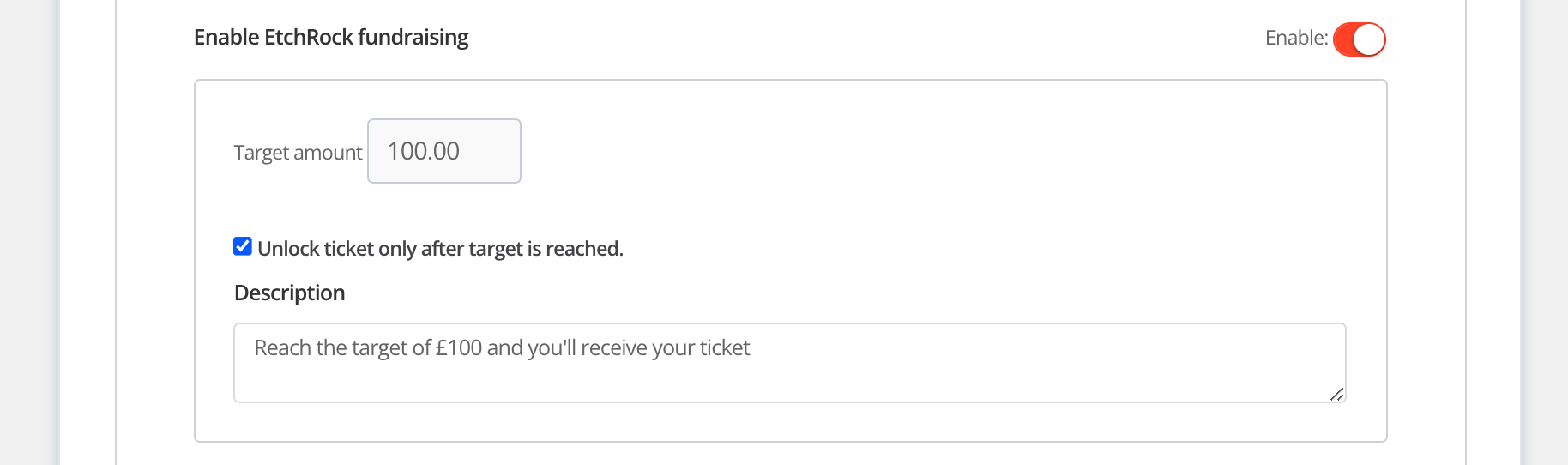This screenshot has width=1568, height=465.
Task: Click the "Description" heading label
Action: [x=289, y=293]
